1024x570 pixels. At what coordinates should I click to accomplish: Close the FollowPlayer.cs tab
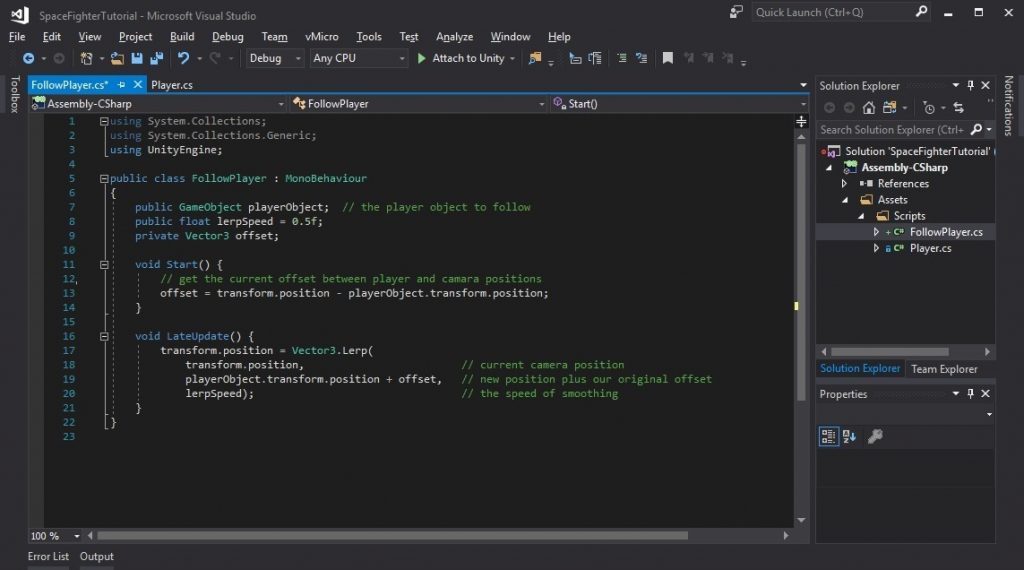(x=138, y=85)
